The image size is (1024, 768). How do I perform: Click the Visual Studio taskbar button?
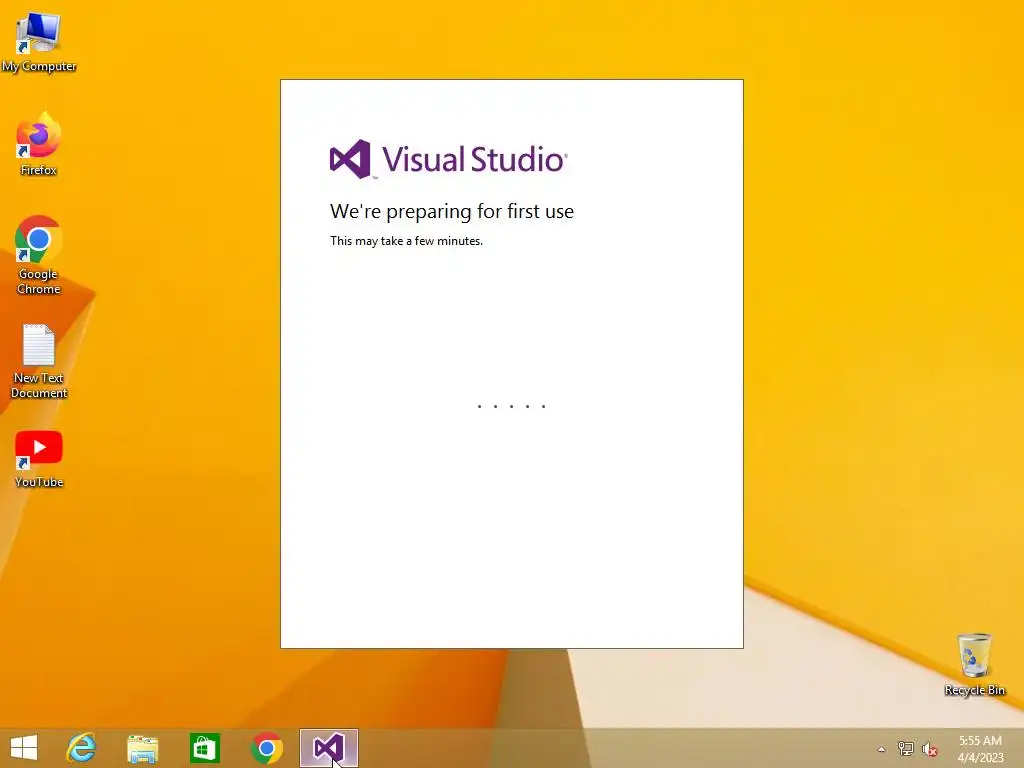point(328,748)
